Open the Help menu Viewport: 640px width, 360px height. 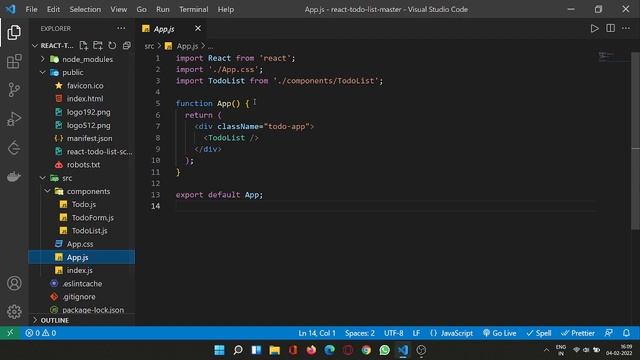click(226, 9)
